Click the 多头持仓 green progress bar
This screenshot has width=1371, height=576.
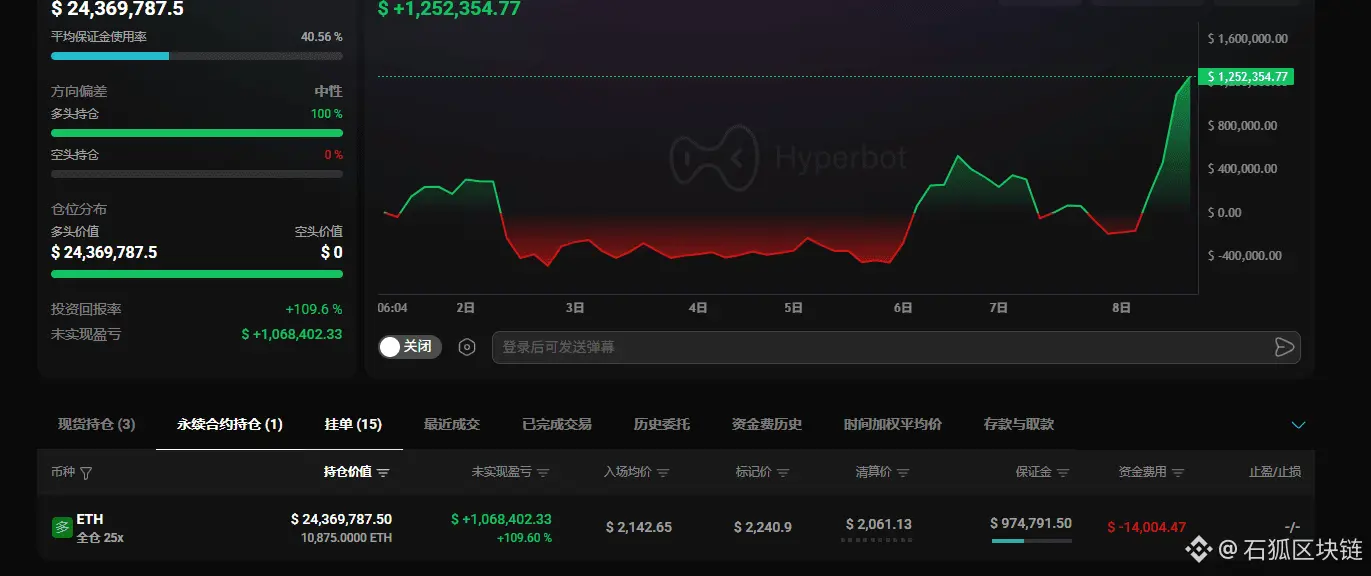pyautogui.click(x=197, y=132)
